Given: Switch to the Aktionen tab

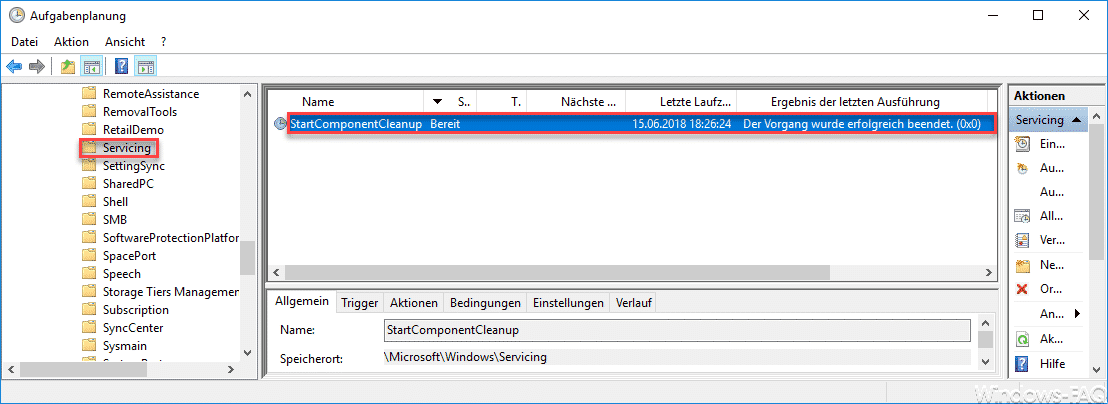Looking at the screenshot, I should pos(414,303).
